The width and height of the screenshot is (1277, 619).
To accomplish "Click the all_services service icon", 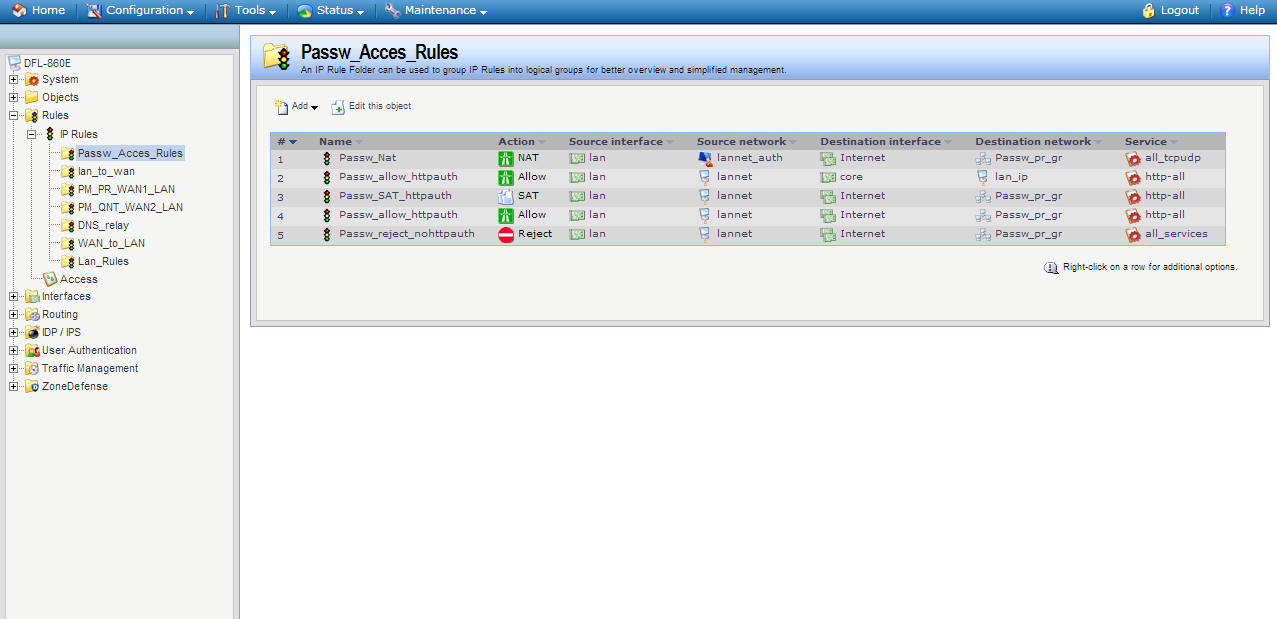I will click(1133, 234).
